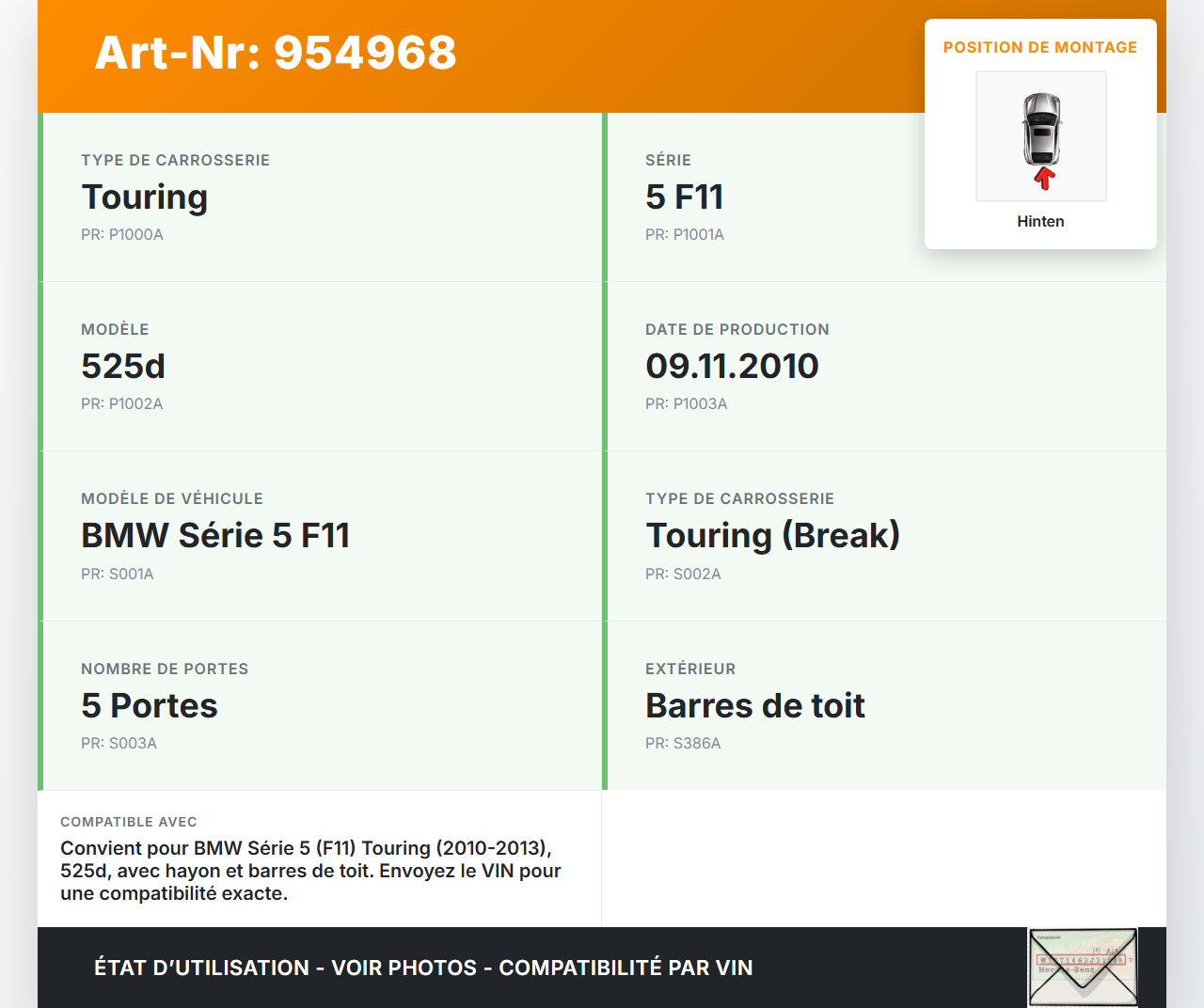Click the PR: P1000A code
The height and width of the screenshot is (1008, 1204).
point(122,234)
